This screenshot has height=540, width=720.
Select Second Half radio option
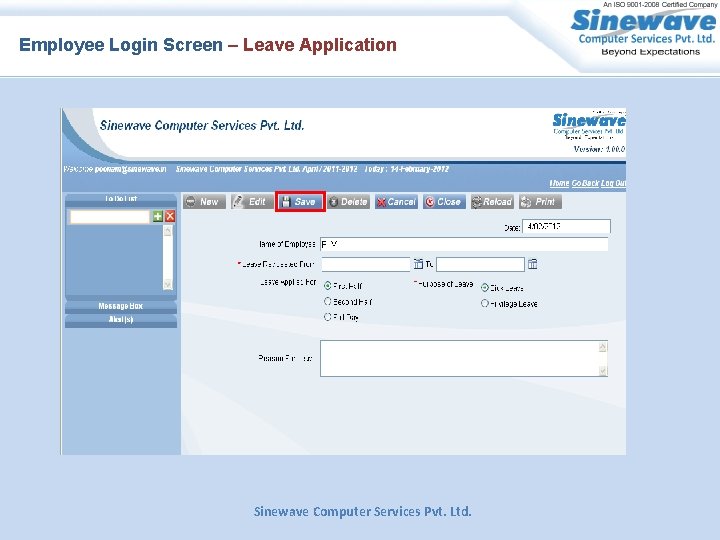point(327,301)
